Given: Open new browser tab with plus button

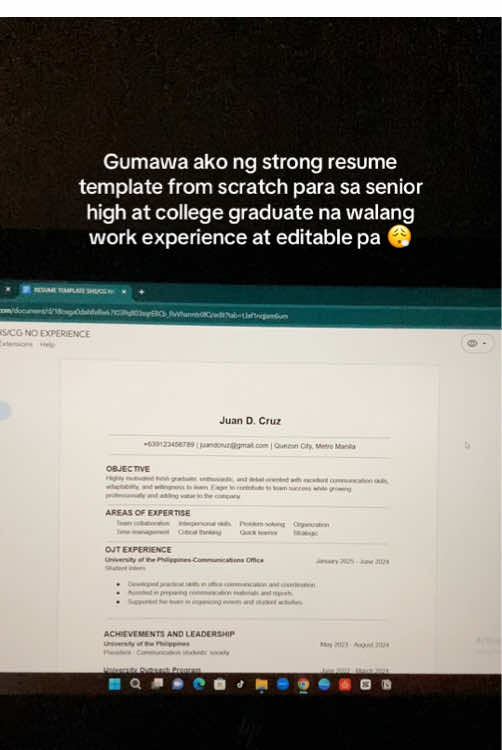Looking at the screenshot, I should click(x=141, y=291).
